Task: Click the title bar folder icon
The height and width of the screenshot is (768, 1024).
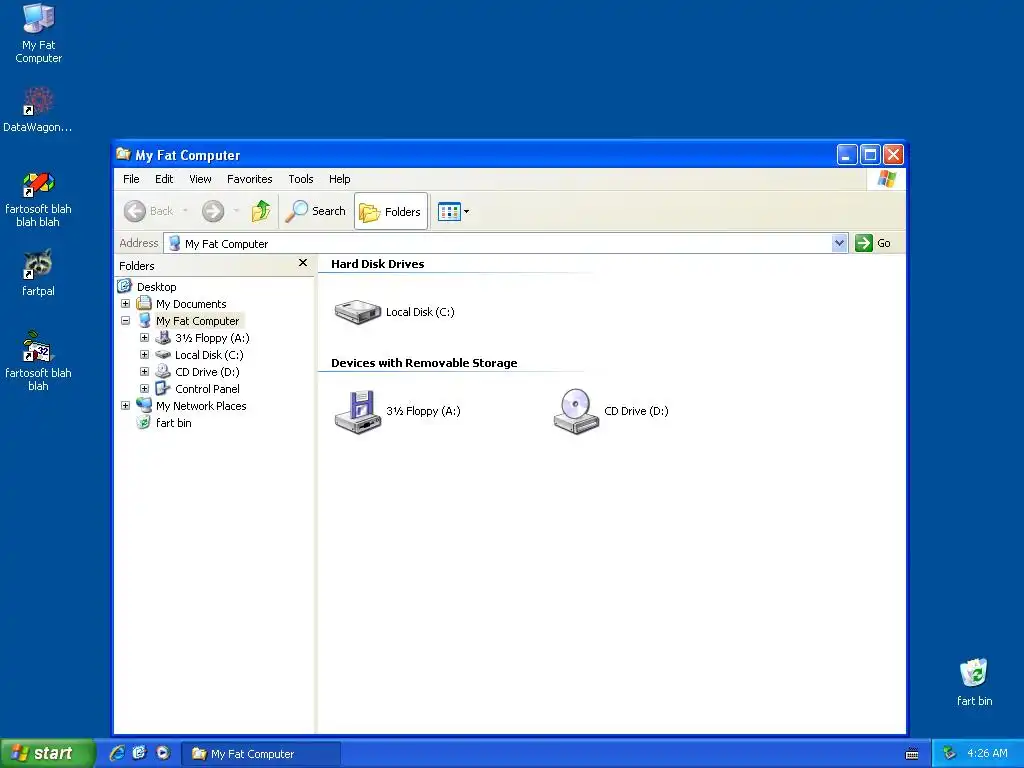Action: pyautogui.click(x=123, y=154)
